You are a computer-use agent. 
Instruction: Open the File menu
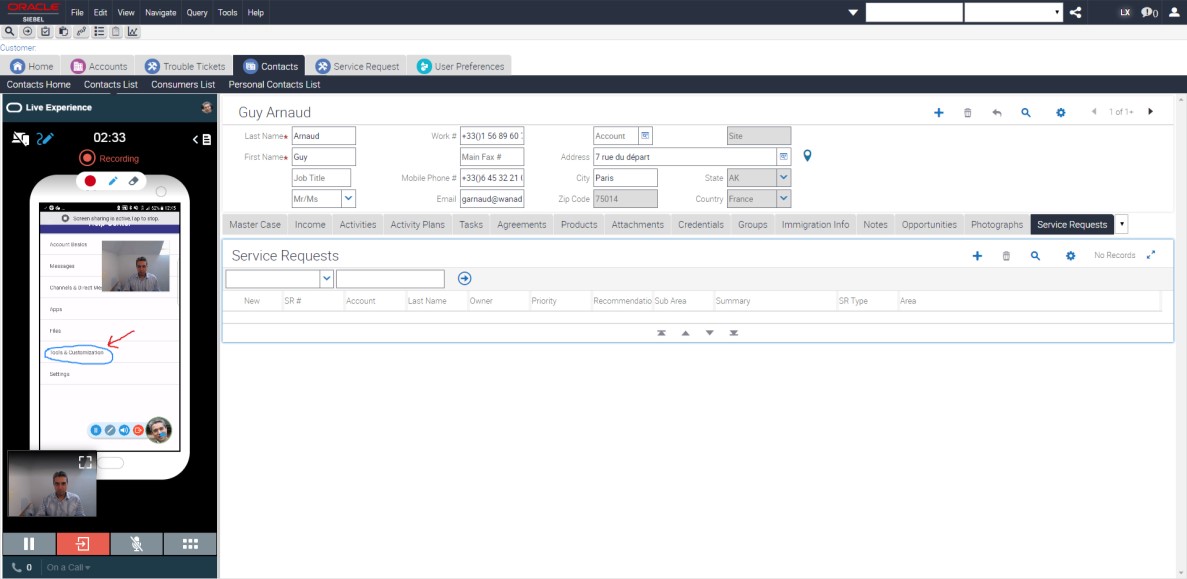(77, 13)
